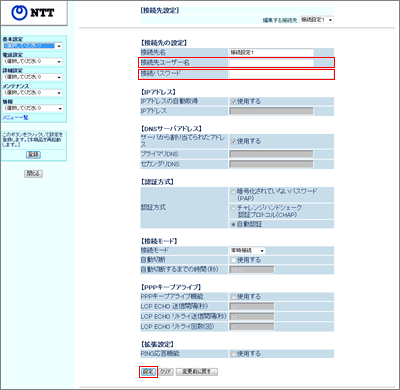Toggle PPPキープアライブ機能 checkbox

pos(234,297)
